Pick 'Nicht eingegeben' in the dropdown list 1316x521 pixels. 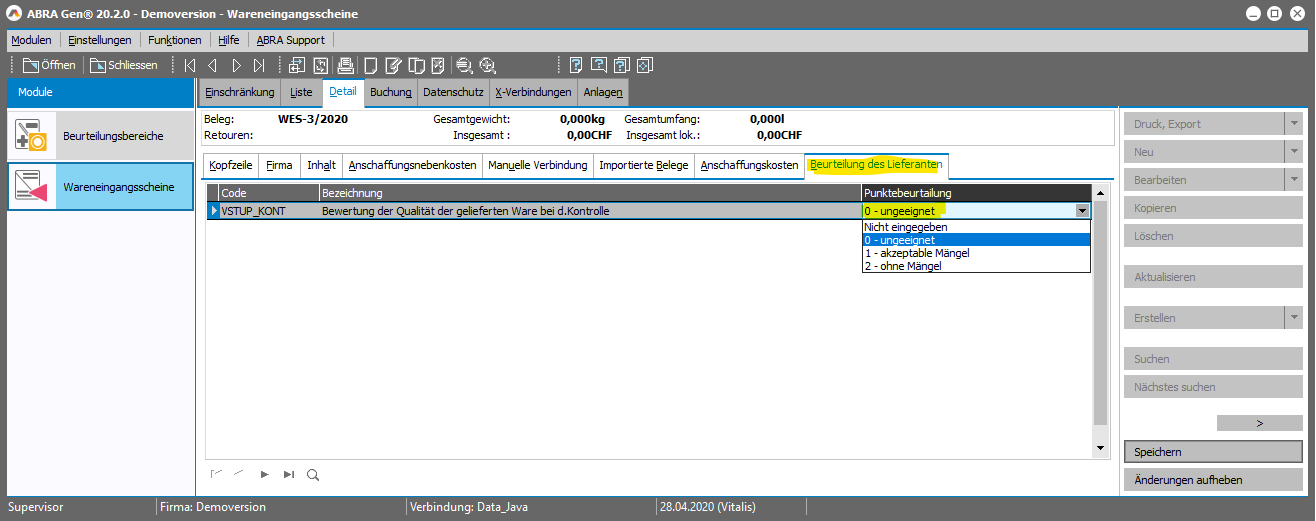click(x=905, y=227)
